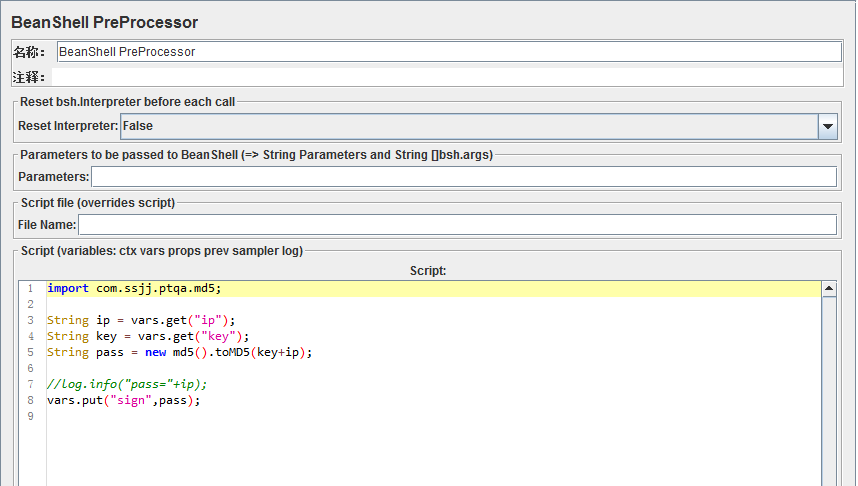The height and width of the screenshot is (486, 858).
Task: Click line number 2 in the gutter
Action: 31,304
